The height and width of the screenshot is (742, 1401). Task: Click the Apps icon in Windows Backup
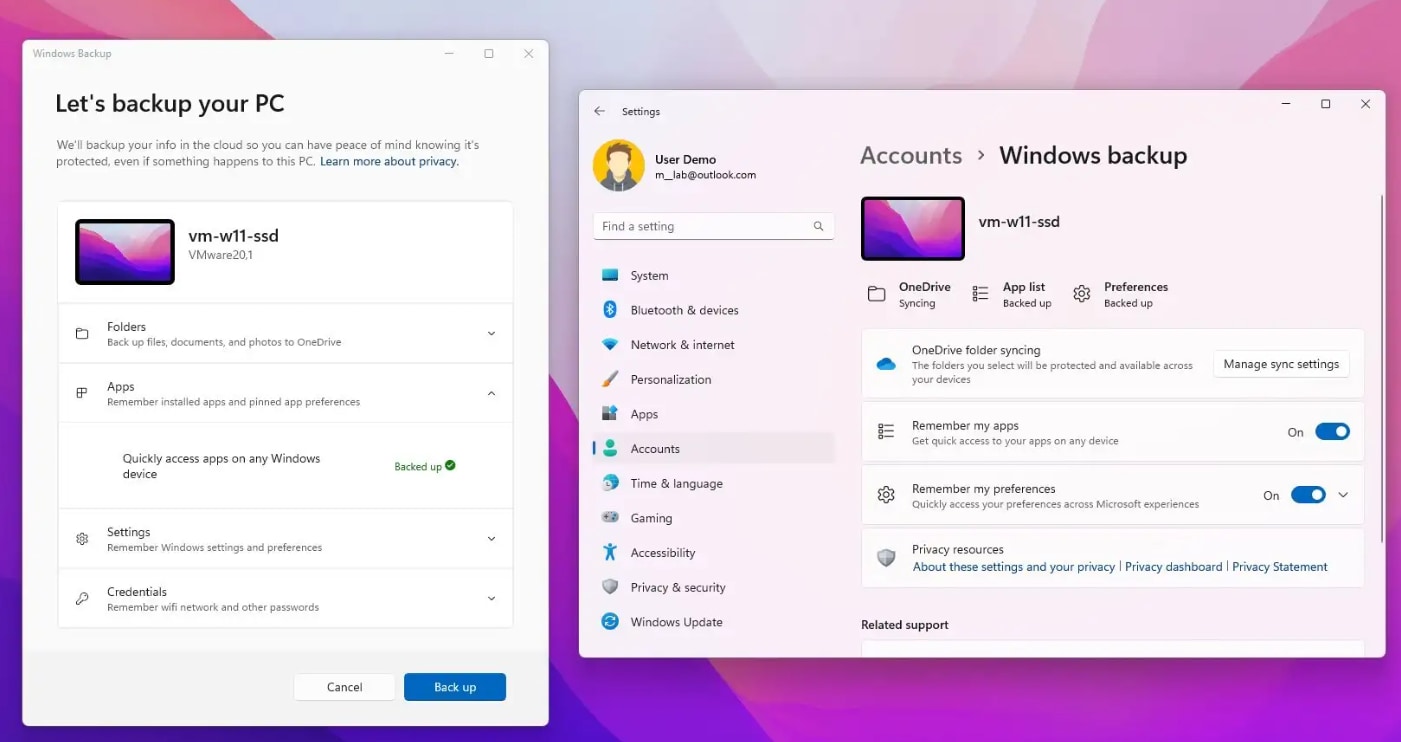point(82,393)
